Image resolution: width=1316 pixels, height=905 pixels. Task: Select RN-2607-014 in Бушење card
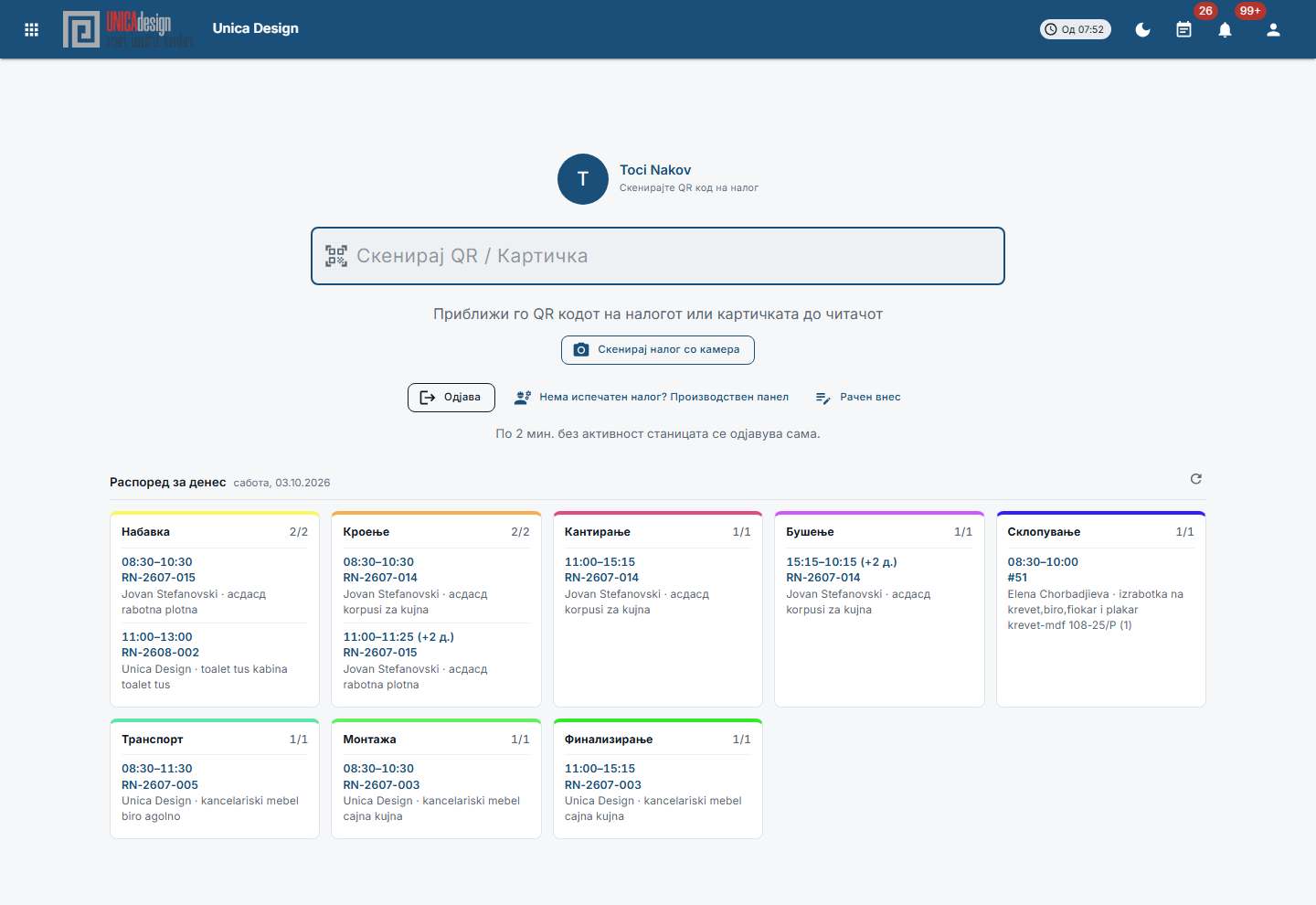(x=823, y=578)
